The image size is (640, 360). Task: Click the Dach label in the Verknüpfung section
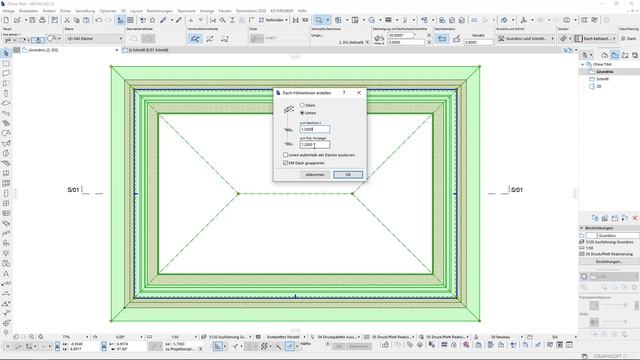[x=631, y=38]
